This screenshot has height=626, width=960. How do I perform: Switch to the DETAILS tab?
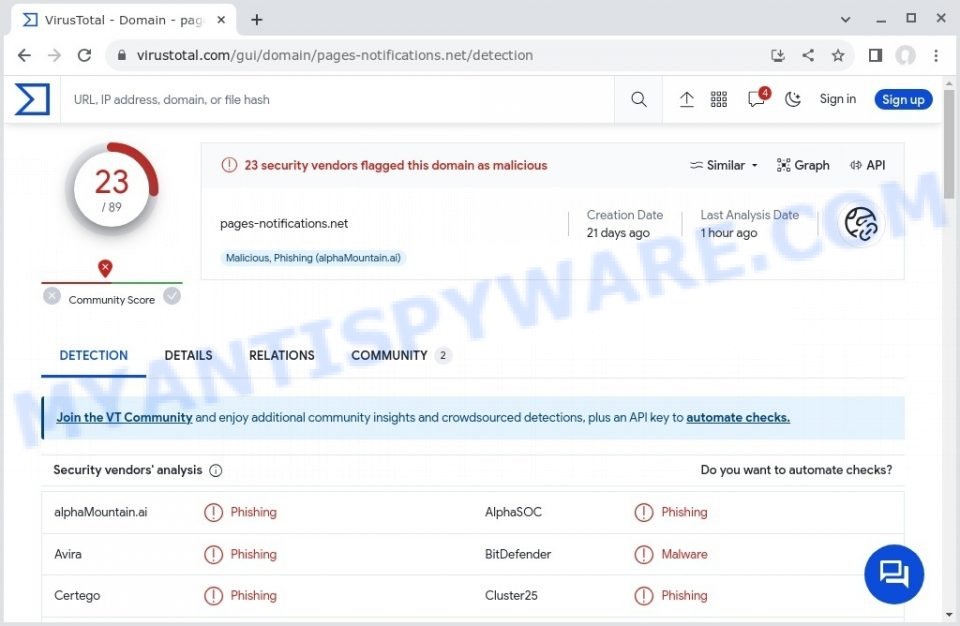point(188,355)
